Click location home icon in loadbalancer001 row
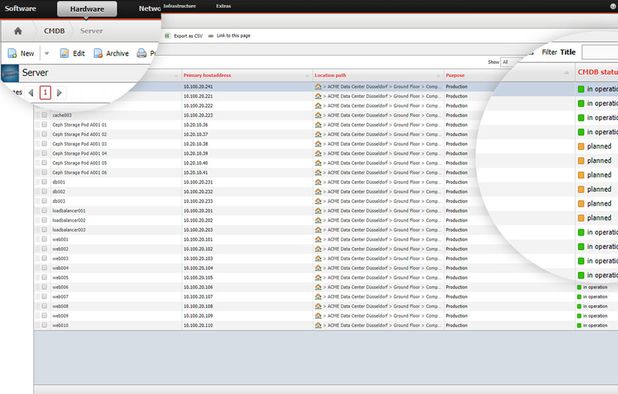 [318, 210]
